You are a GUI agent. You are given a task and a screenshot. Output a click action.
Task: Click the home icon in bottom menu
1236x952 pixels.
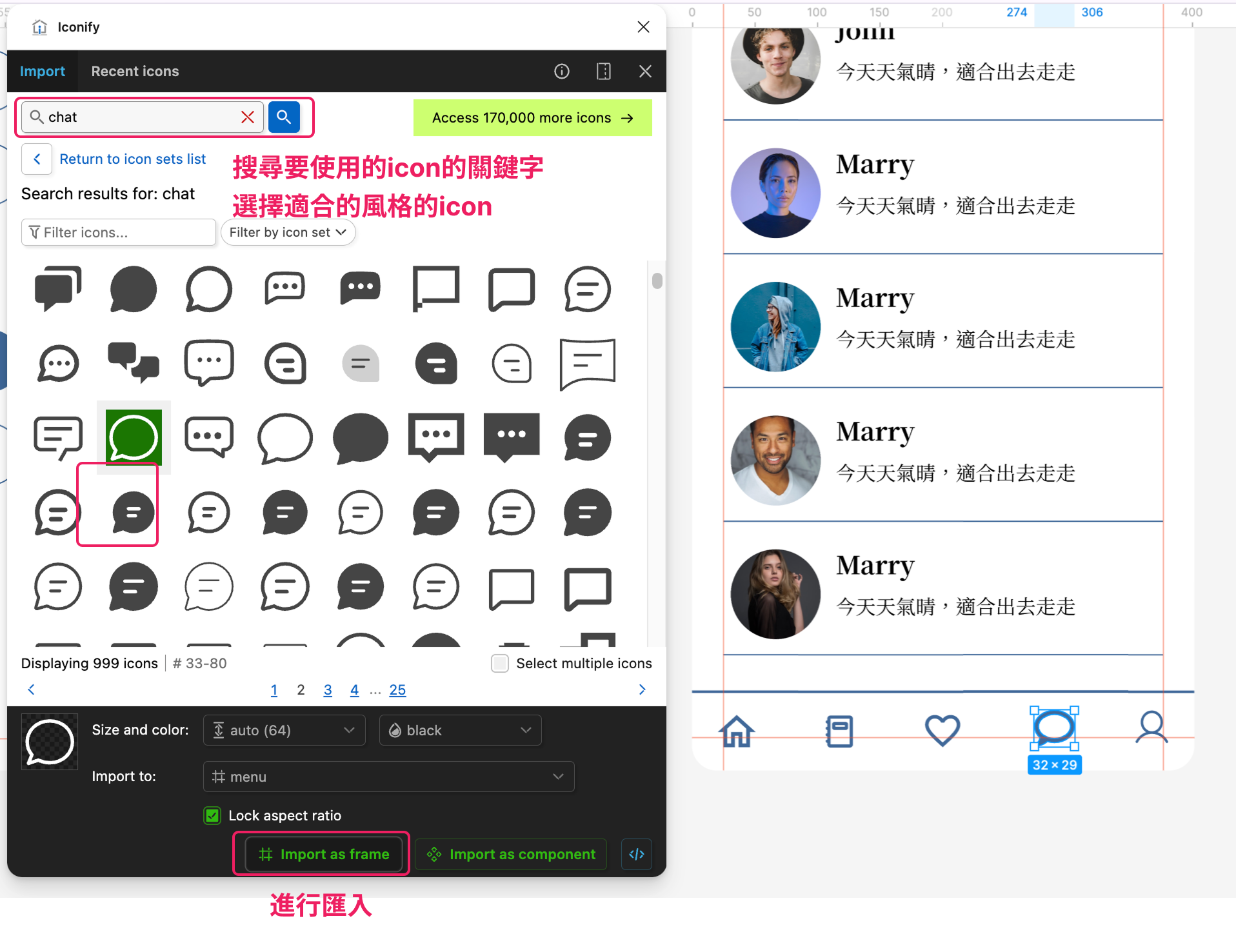pyautogui.click(x=737, y=731)
